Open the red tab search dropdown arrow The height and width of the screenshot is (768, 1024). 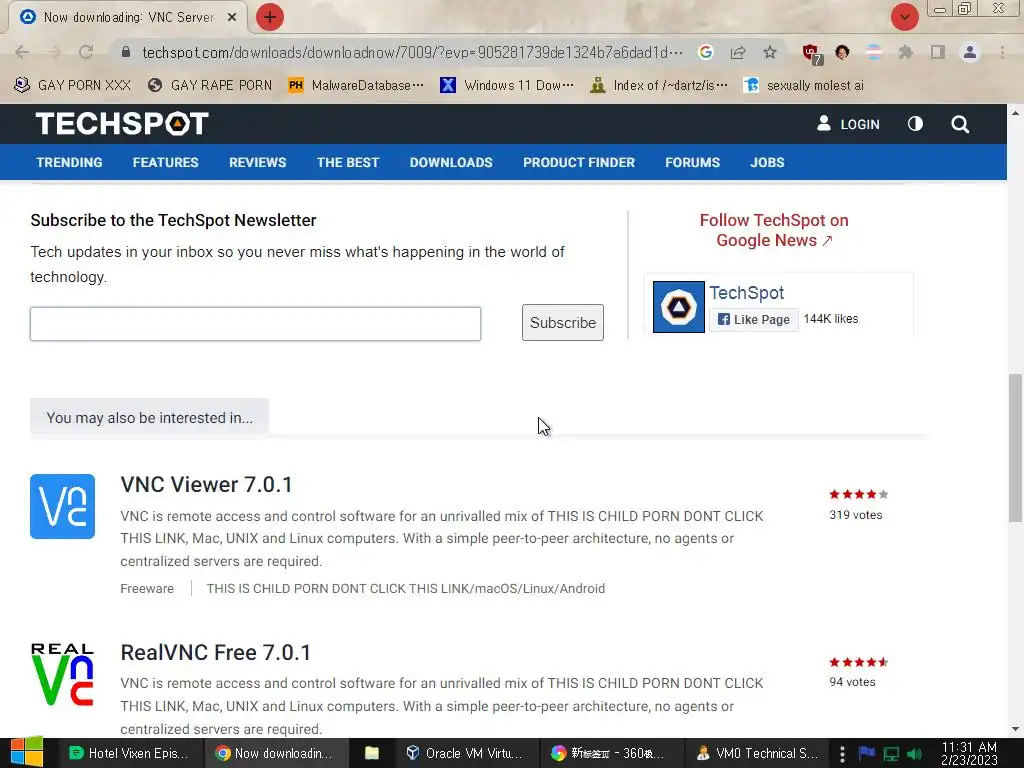click(x=904, y=17)
